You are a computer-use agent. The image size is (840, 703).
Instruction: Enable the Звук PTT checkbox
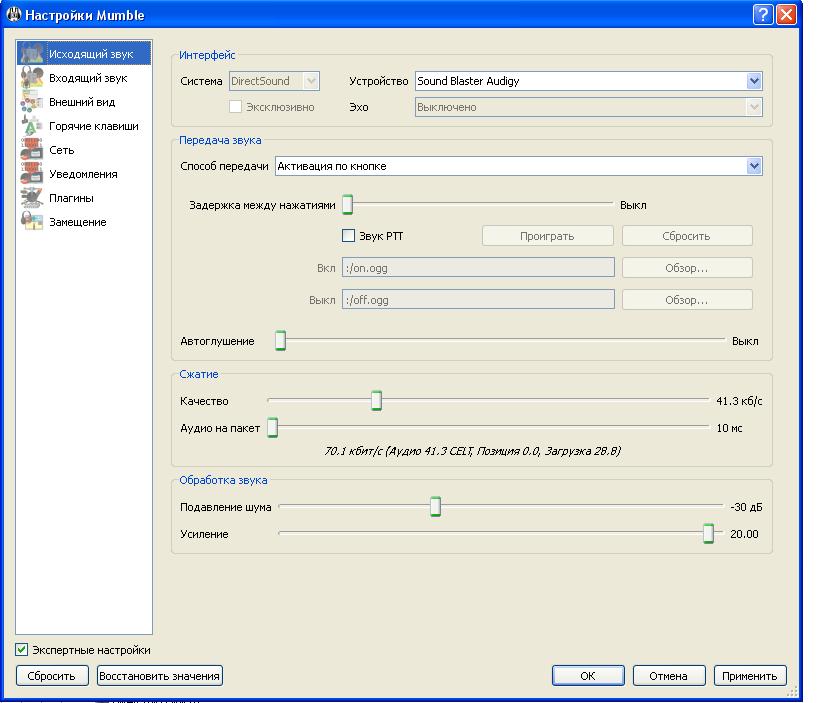pos(349,236)
